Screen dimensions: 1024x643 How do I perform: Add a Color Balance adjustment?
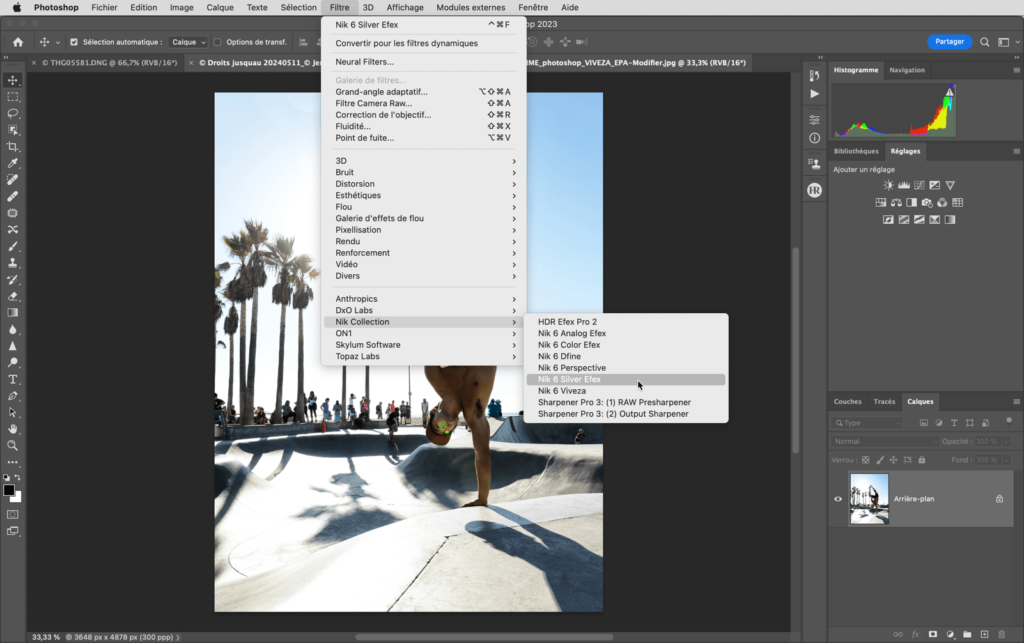point(896,202)
